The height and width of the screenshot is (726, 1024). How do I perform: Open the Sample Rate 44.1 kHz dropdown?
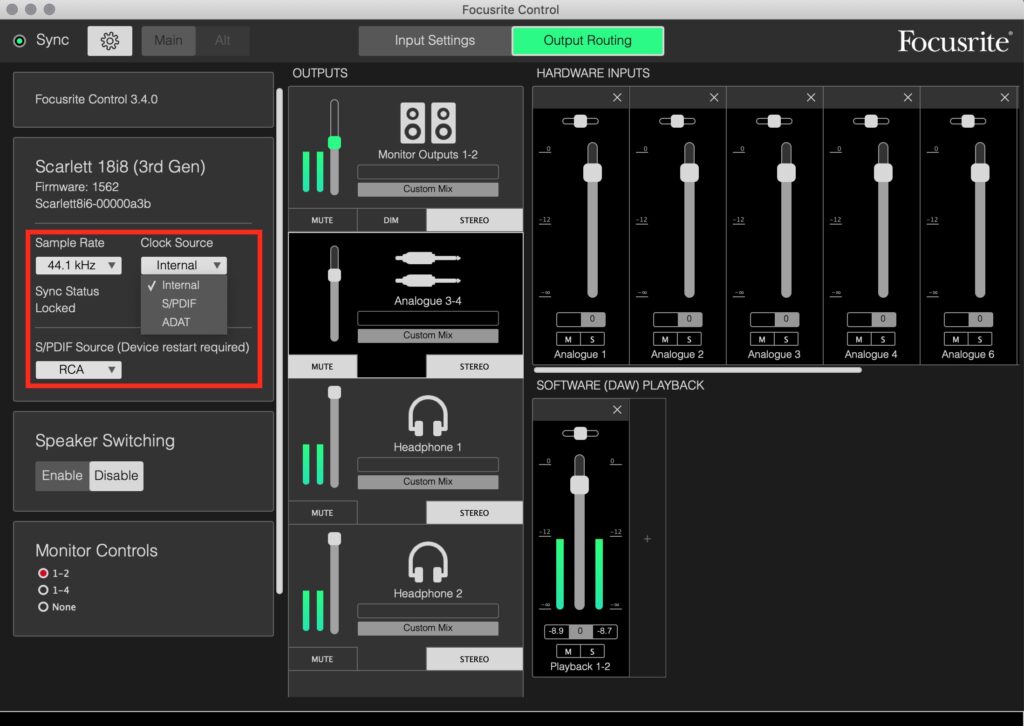click(x=78, y=265)
